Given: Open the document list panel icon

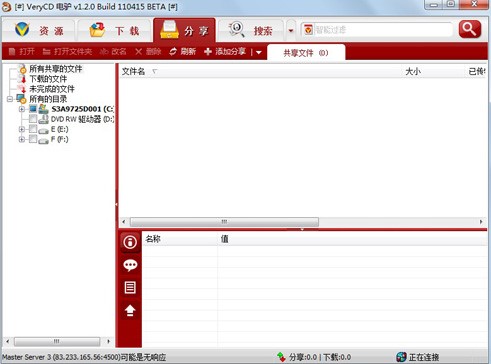Looking at the screenshot, I should pyautogui.click(x=130, y=287).
